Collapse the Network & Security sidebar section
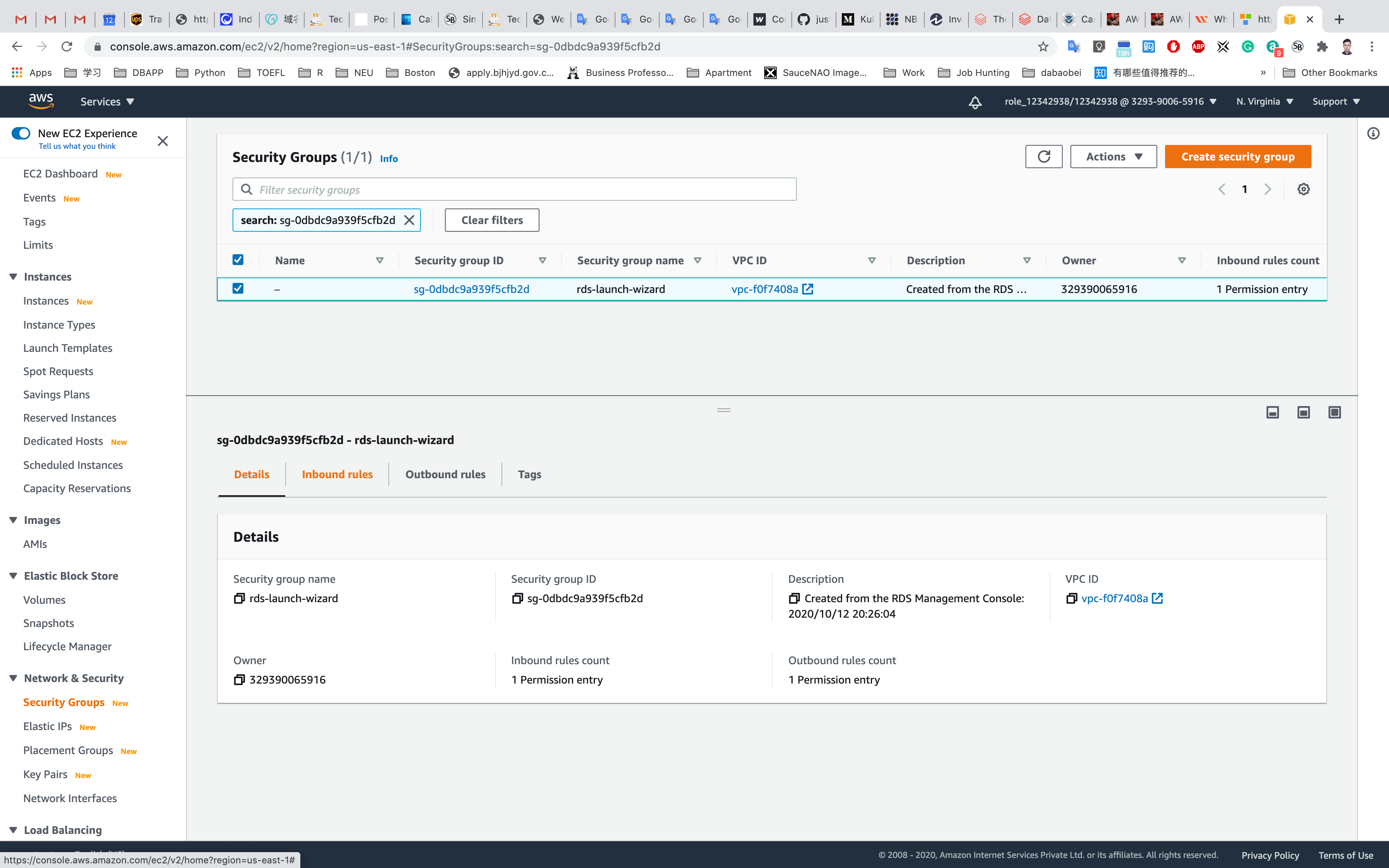1389x868 pixels. 13,678
